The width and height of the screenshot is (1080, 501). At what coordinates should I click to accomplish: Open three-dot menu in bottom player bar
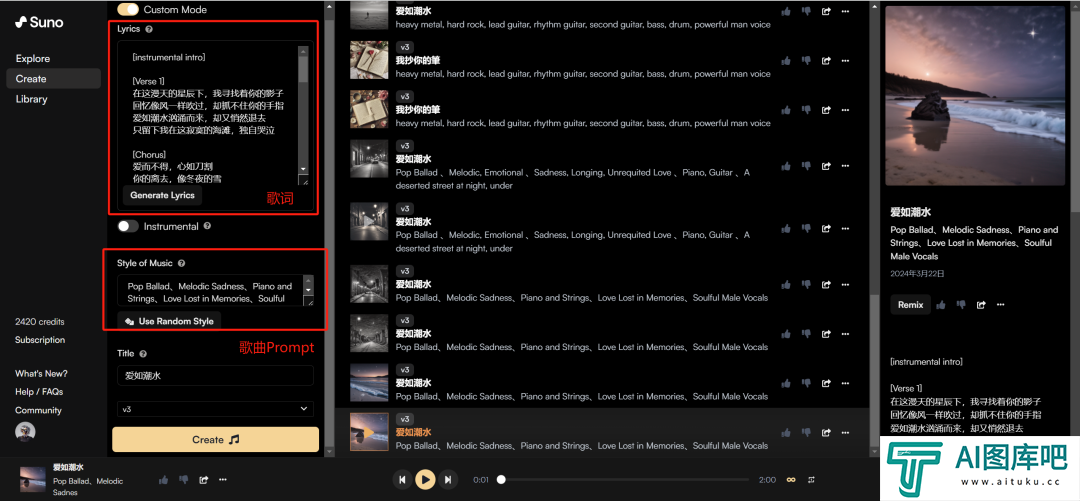(x=223, y=480)
